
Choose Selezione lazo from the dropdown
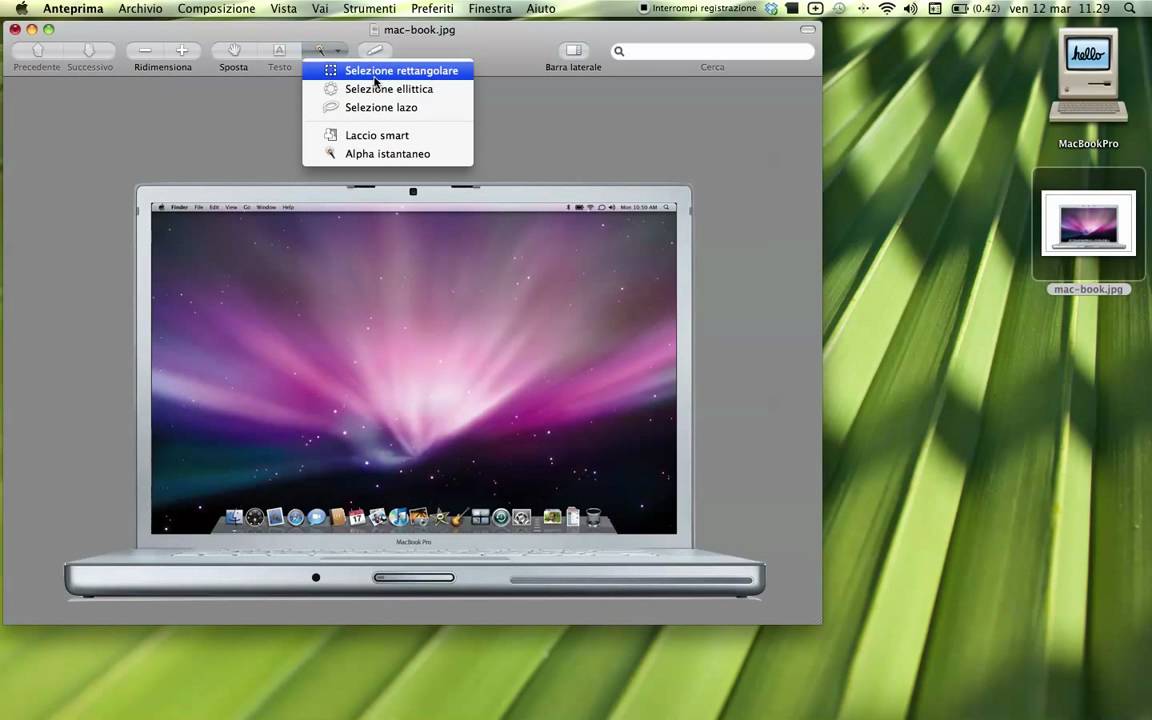(x=387, y=107)
